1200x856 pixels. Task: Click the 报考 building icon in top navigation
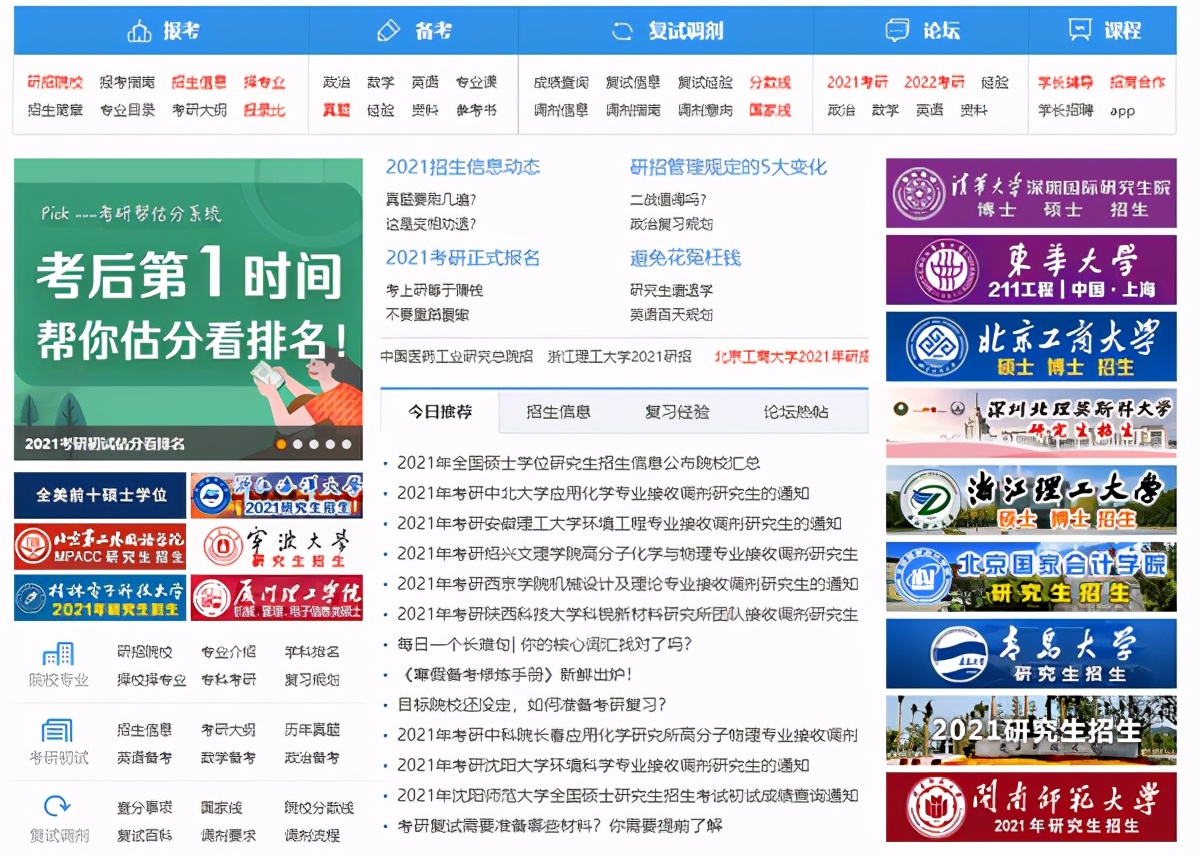click(x=139, y=31)
